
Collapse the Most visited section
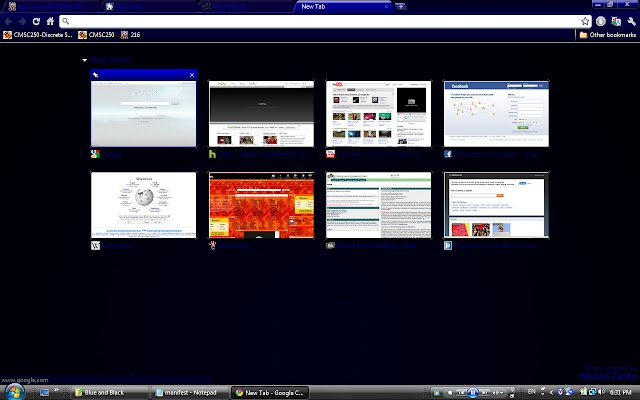coord(84,60)
